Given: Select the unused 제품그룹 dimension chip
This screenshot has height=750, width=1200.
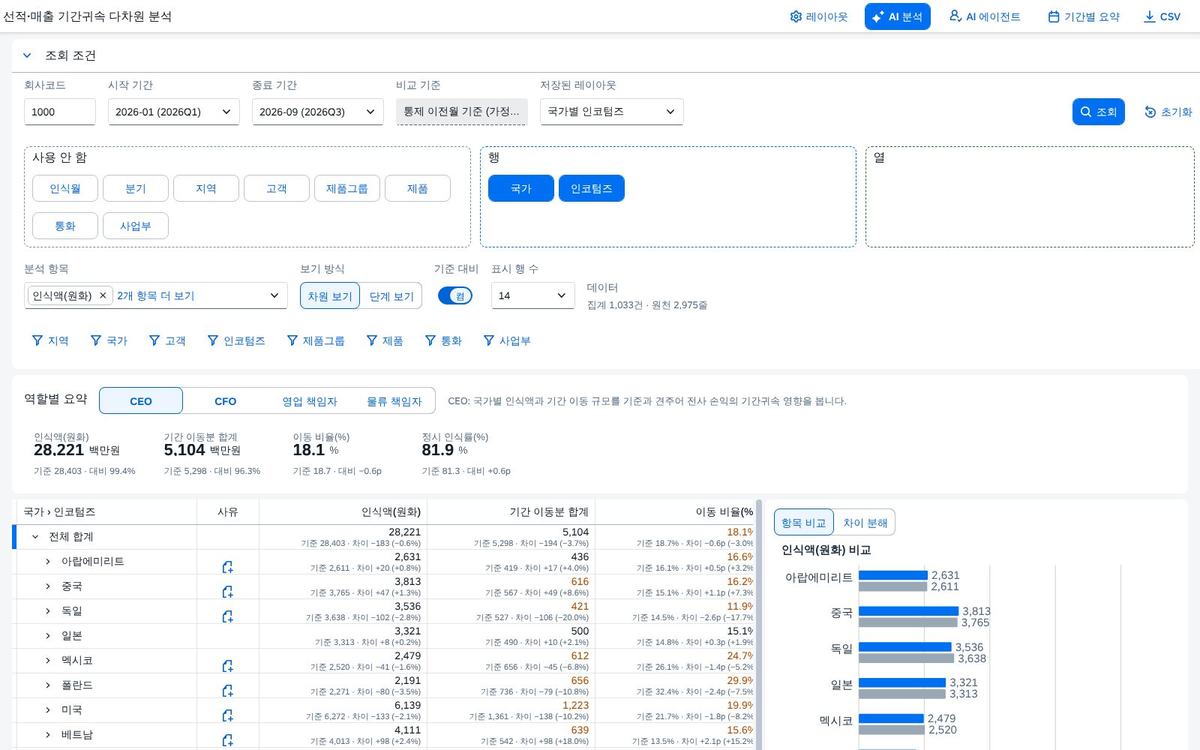Looking at the screenshot, I should tap(347, 188).
